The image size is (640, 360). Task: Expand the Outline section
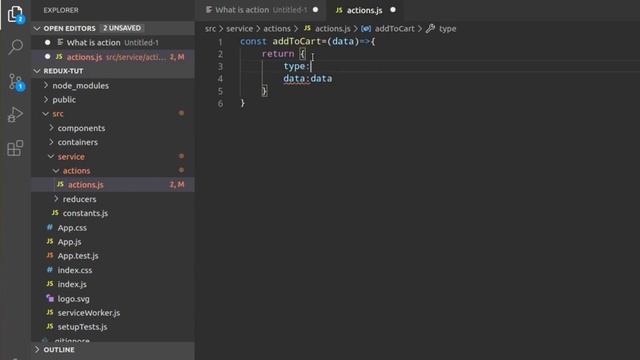(x=38, y=350)
